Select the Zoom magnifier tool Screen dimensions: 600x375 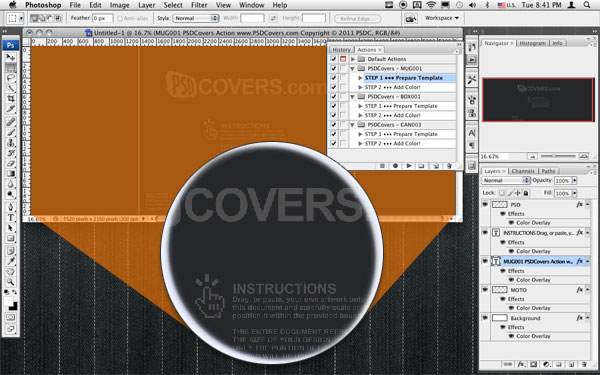click(11, 282)
